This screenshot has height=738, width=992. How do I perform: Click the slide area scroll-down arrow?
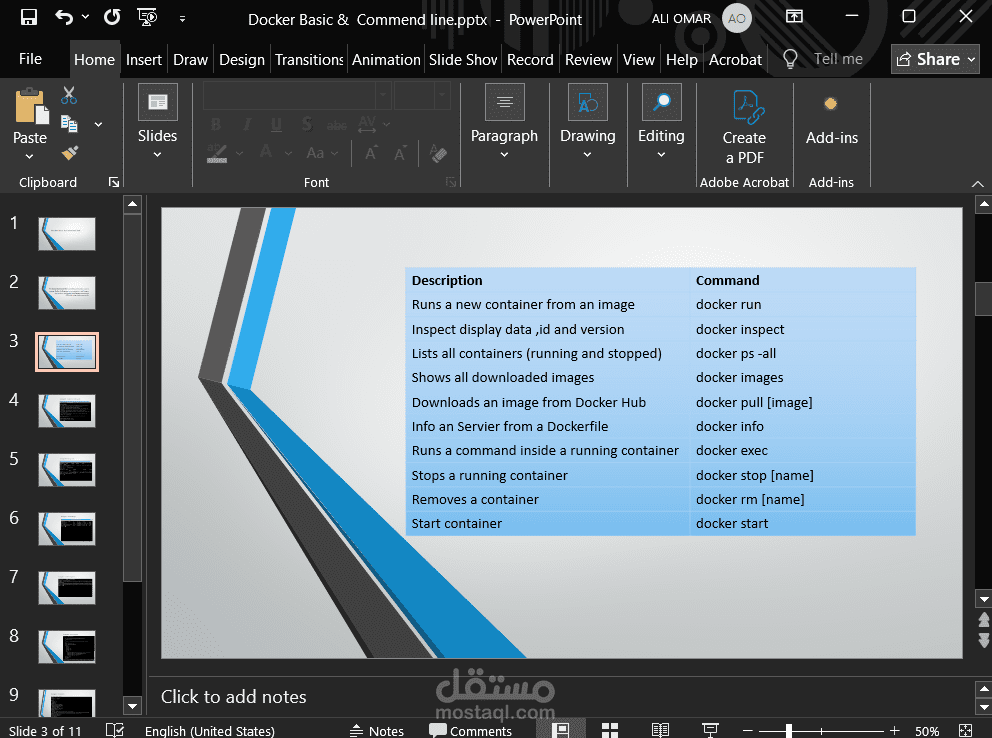(984, 598)
